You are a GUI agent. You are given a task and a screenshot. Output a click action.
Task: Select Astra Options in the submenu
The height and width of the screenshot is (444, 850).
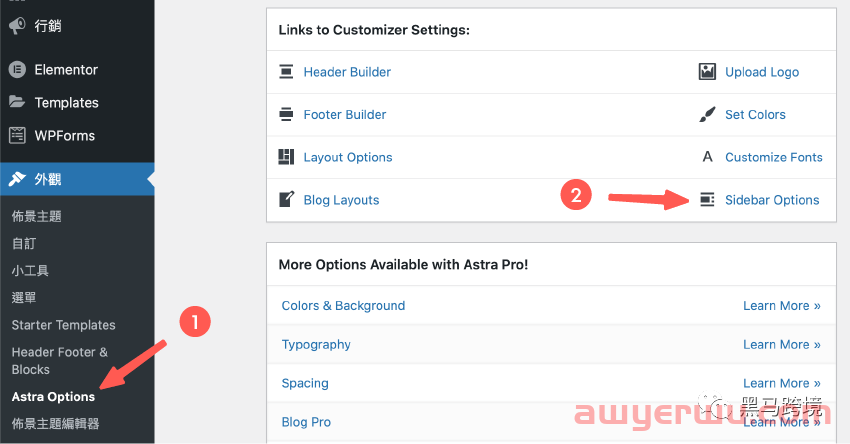(53, 396)
